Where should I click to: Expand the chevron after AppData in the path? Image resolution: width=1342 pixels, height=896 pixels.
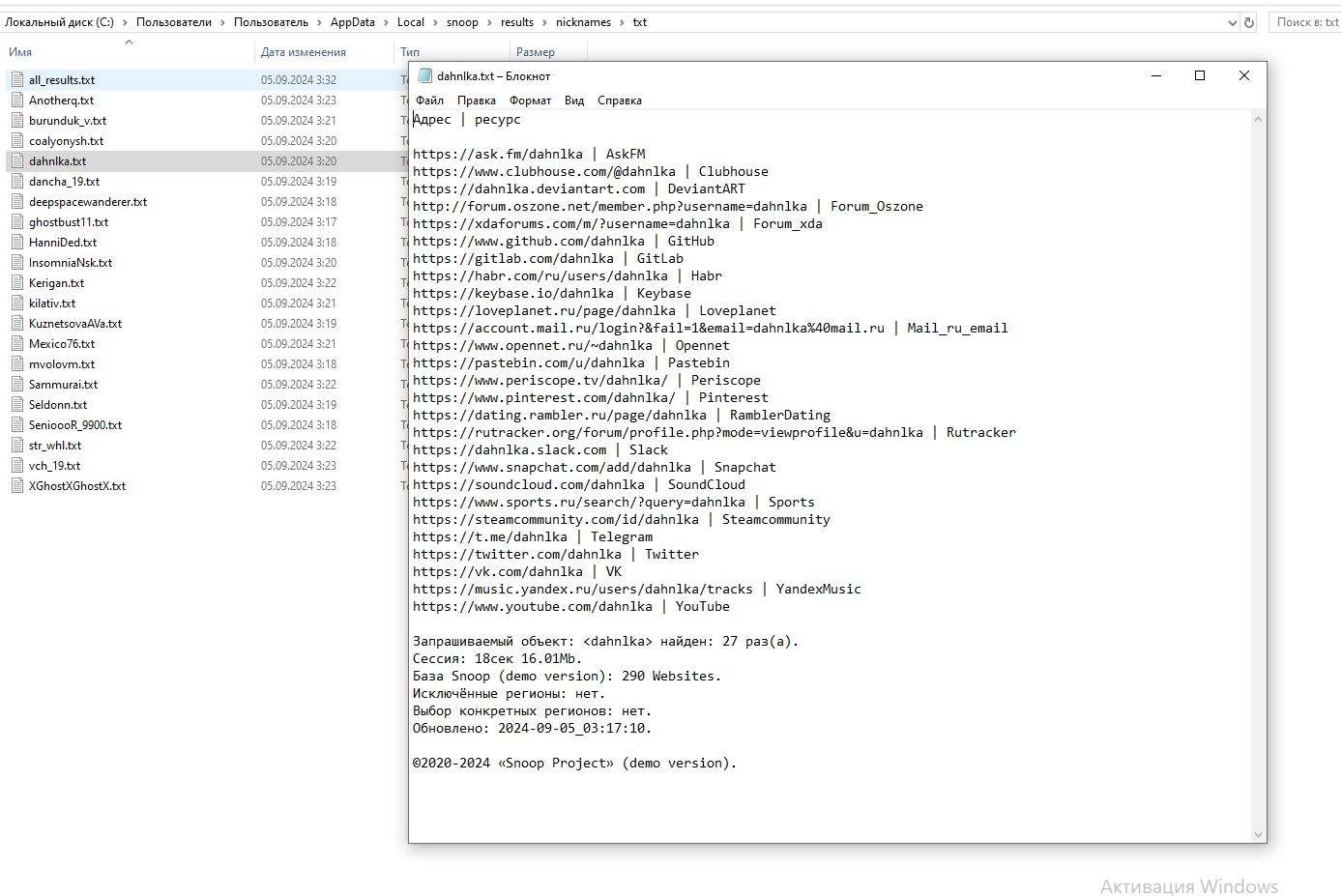click(386, 22)
